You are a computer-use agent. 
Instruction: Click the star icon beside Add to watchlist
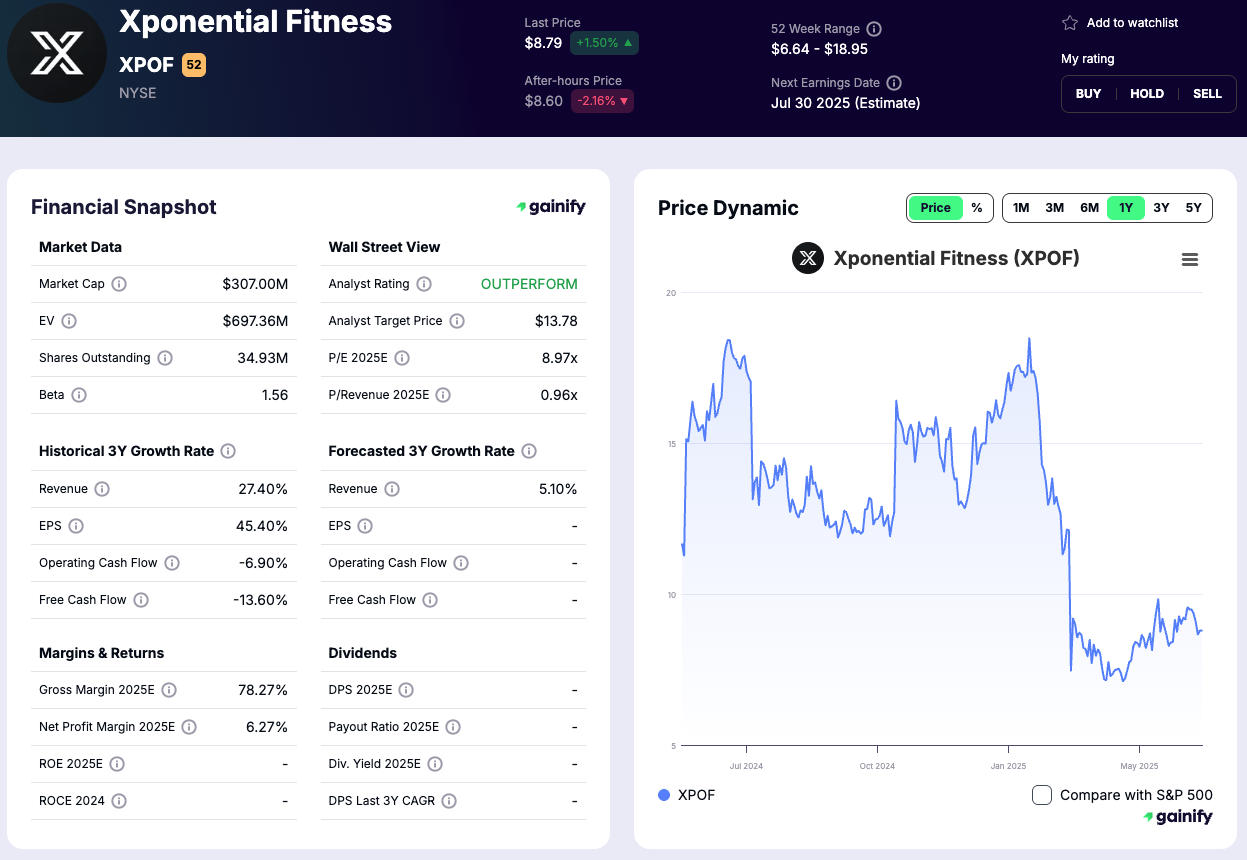[x=1070, y=22]
